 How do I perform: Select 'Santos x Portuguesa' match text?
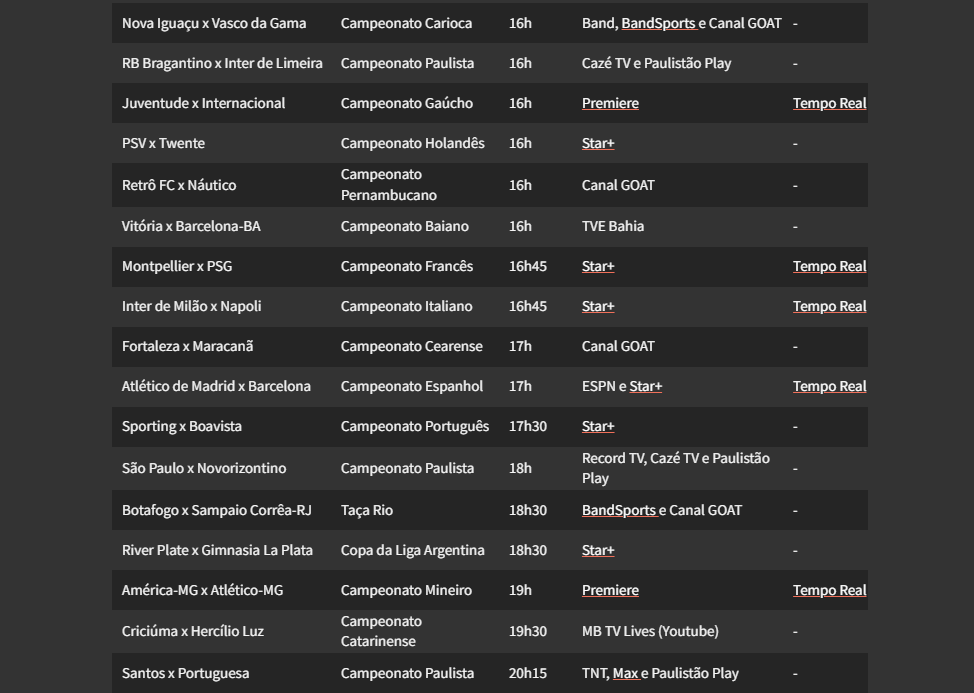click(185, 673)
